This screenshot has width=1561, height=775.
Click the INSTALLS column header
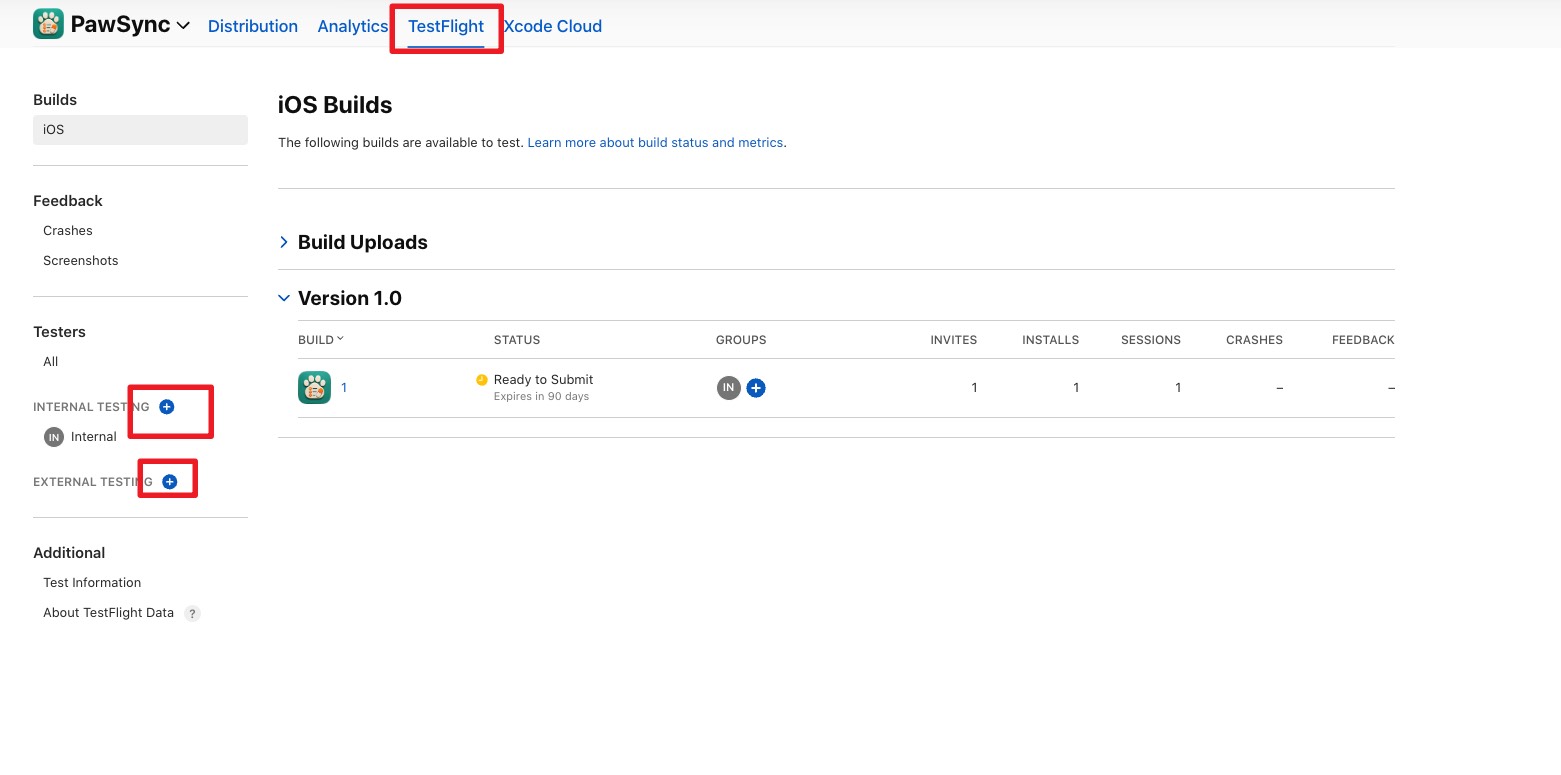point(1050,340)
